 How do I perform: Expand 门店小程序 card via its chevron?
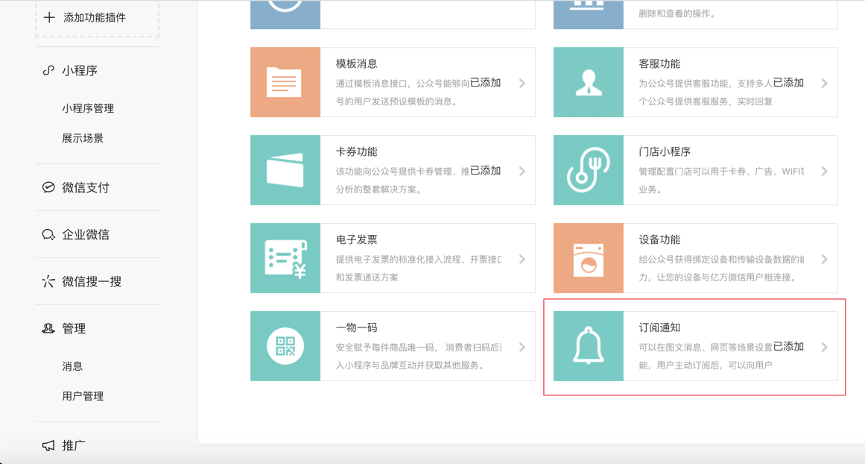click(825, 171)
